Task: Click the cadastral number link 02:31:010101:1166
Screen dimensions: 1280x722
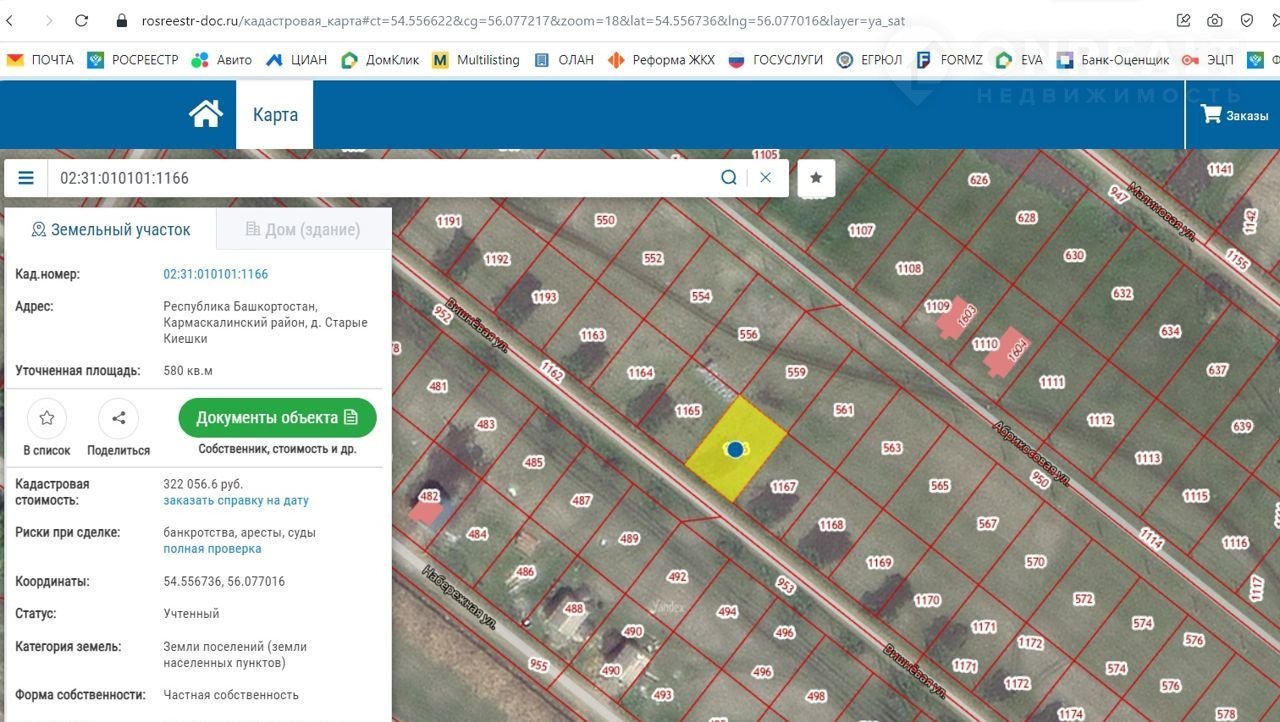Action: [216, 274]
